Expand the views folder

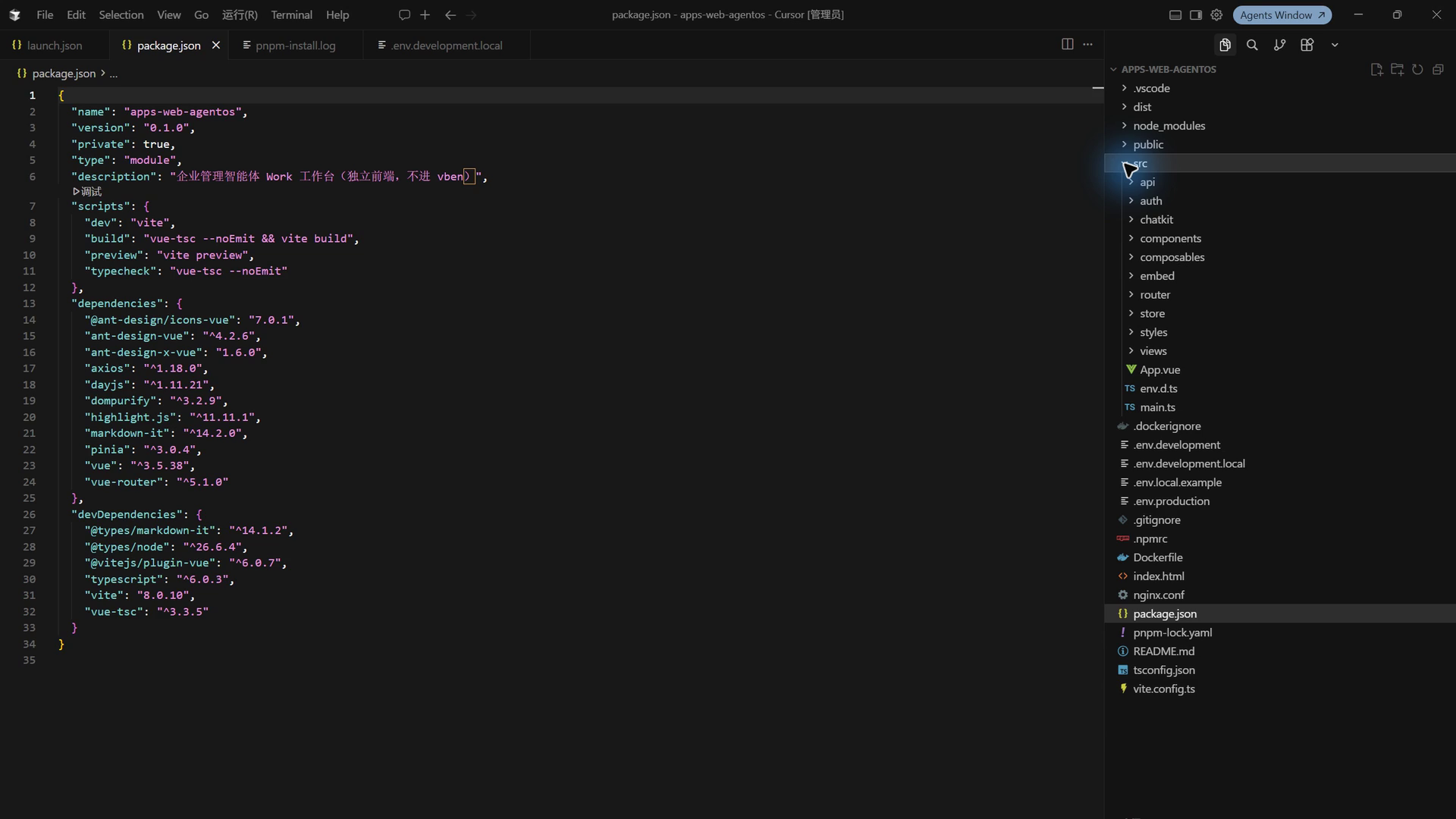(x=1280, y=351)
